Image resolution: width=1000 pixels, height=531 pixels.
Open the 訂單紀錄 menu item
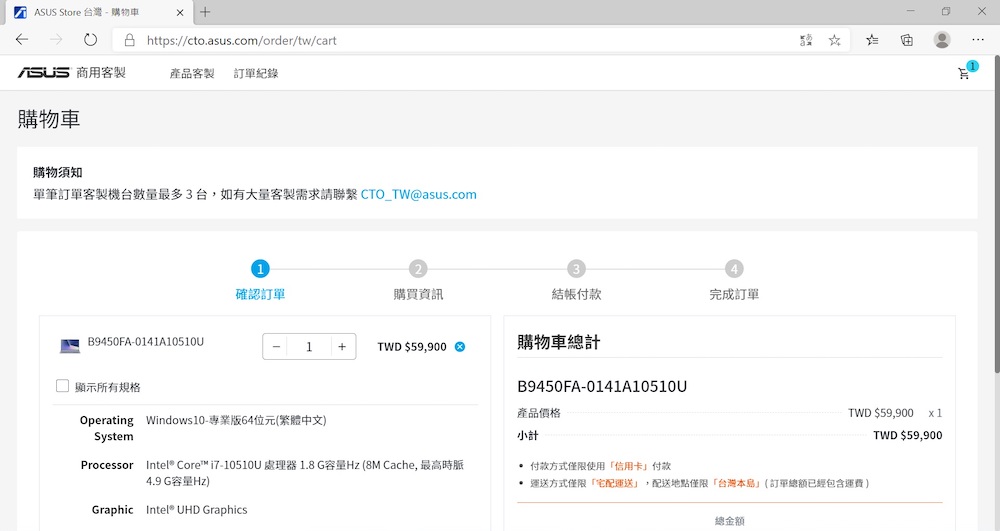(256, 73)
